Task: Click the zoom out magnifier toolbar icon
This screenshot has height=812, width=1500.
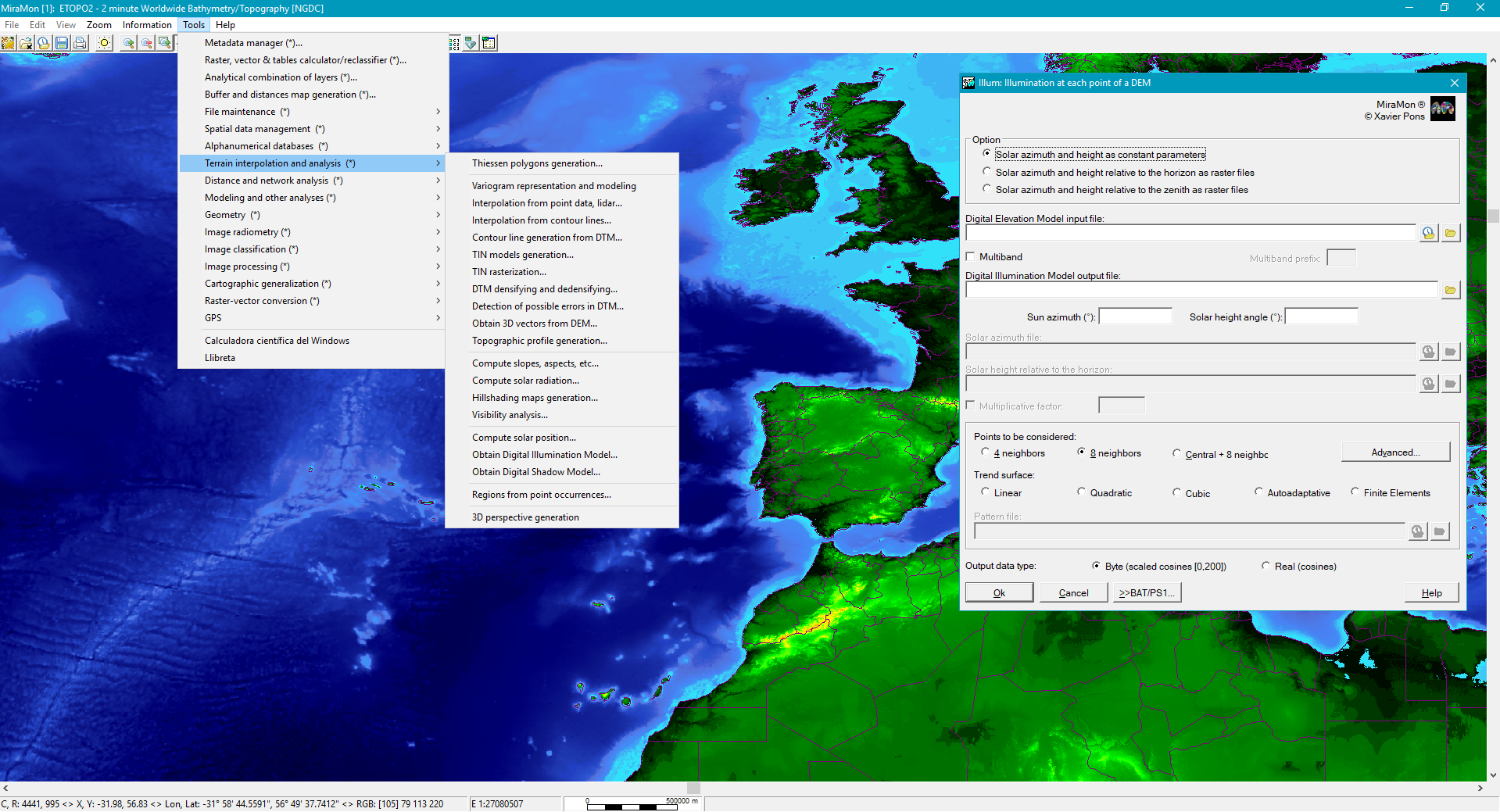Action: [x=147, y=43]
